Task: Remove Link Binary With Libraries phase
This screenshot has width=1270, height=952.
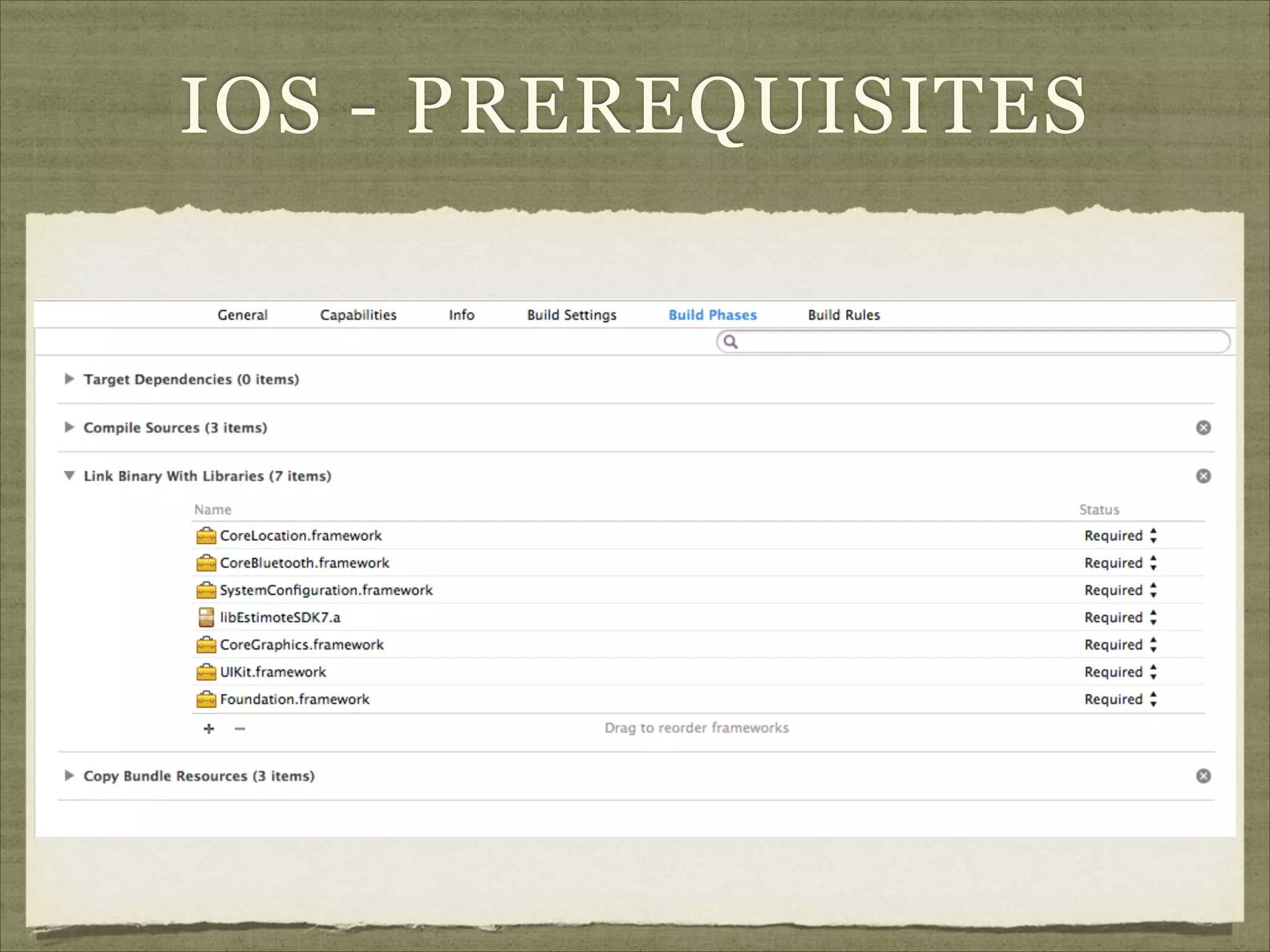Action: click(x=1203, y=476)
